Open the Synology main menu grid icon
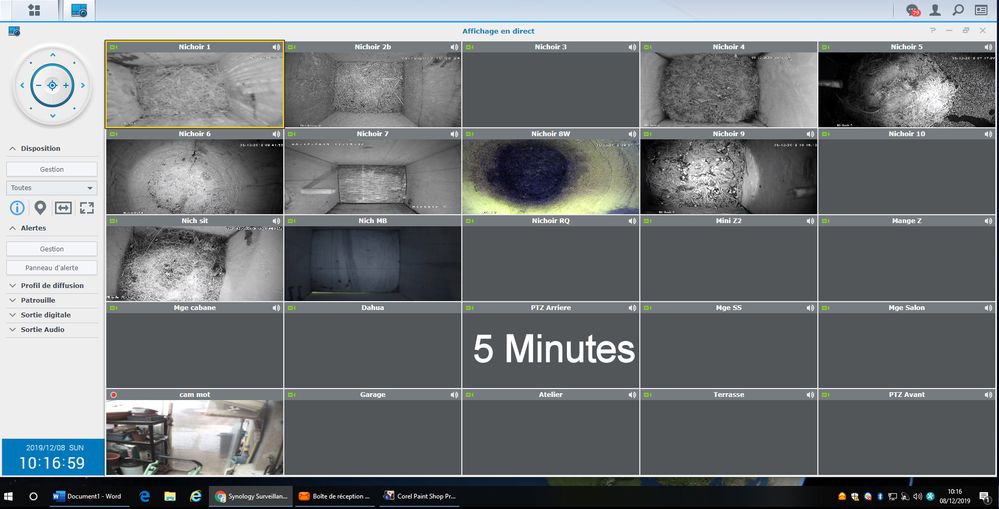Image resolution: width=999 pixels, height=509 pixels. point(34,10)
